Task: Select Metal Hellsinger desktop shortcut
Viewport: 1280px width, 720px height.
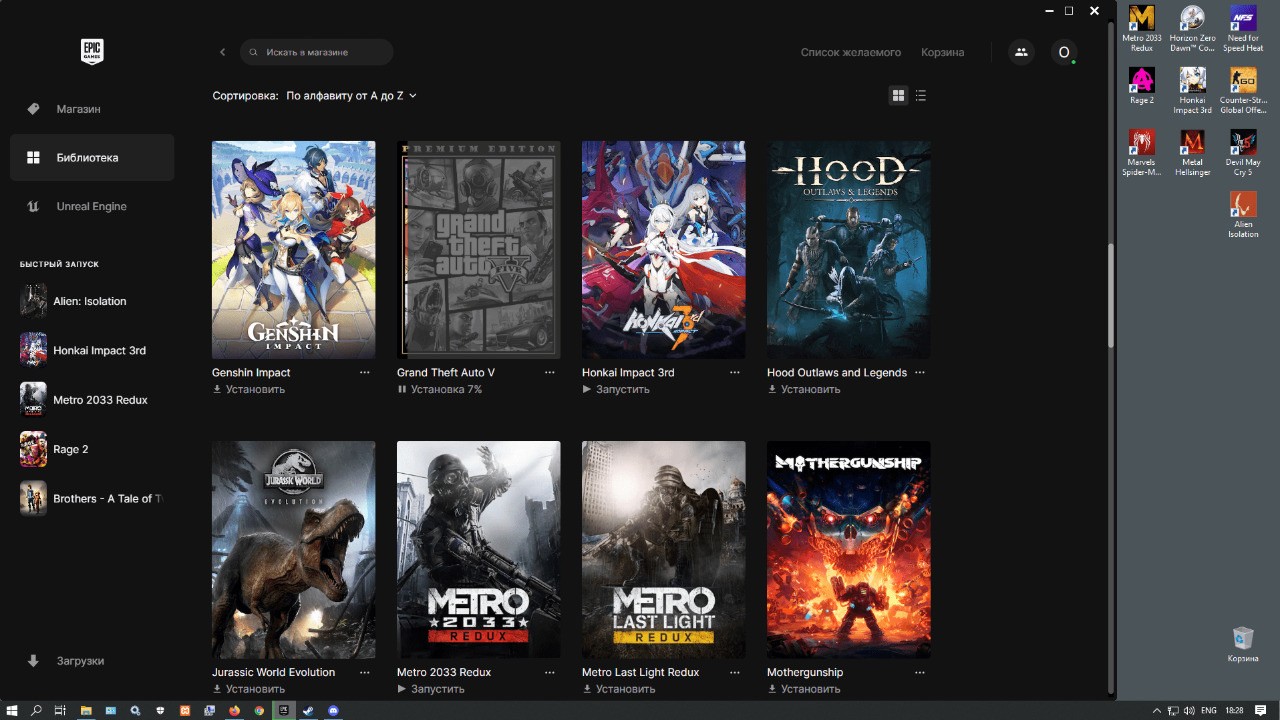Action: coord(1192,153)
